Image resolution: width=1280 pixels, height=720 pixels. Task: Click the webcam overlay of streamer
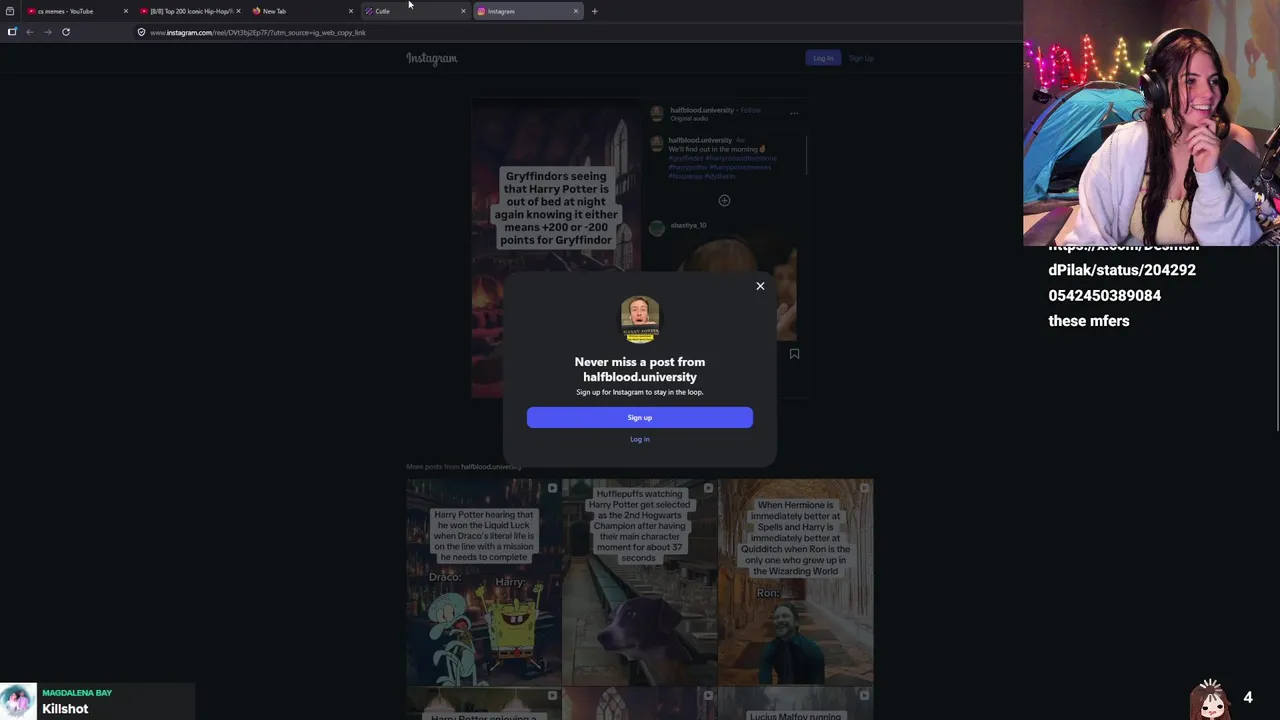tap(1151, 122)
